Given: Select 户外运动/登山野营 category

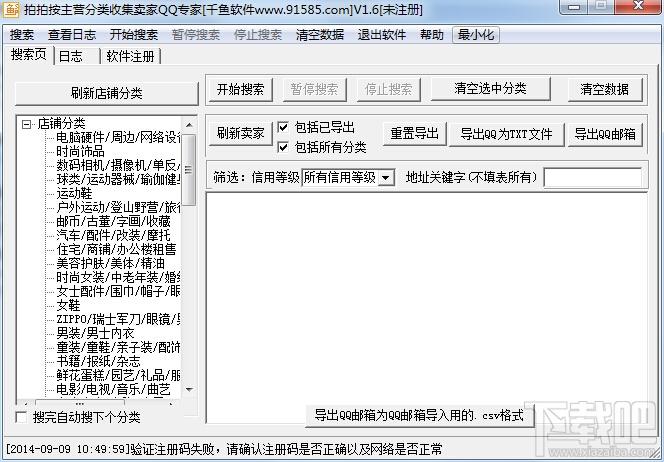Looking at the screenshot, I should coord(118,207).
